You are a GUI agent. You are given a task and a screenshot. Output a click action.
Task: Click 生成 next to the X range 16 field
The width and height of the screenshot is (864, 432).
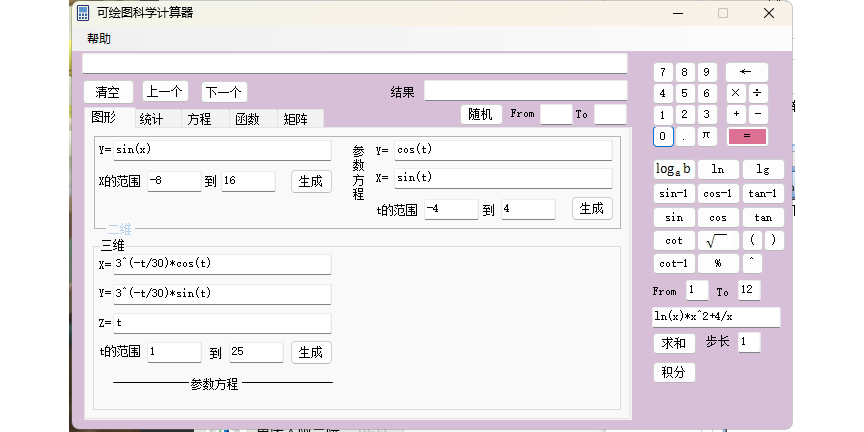point(311,181)
